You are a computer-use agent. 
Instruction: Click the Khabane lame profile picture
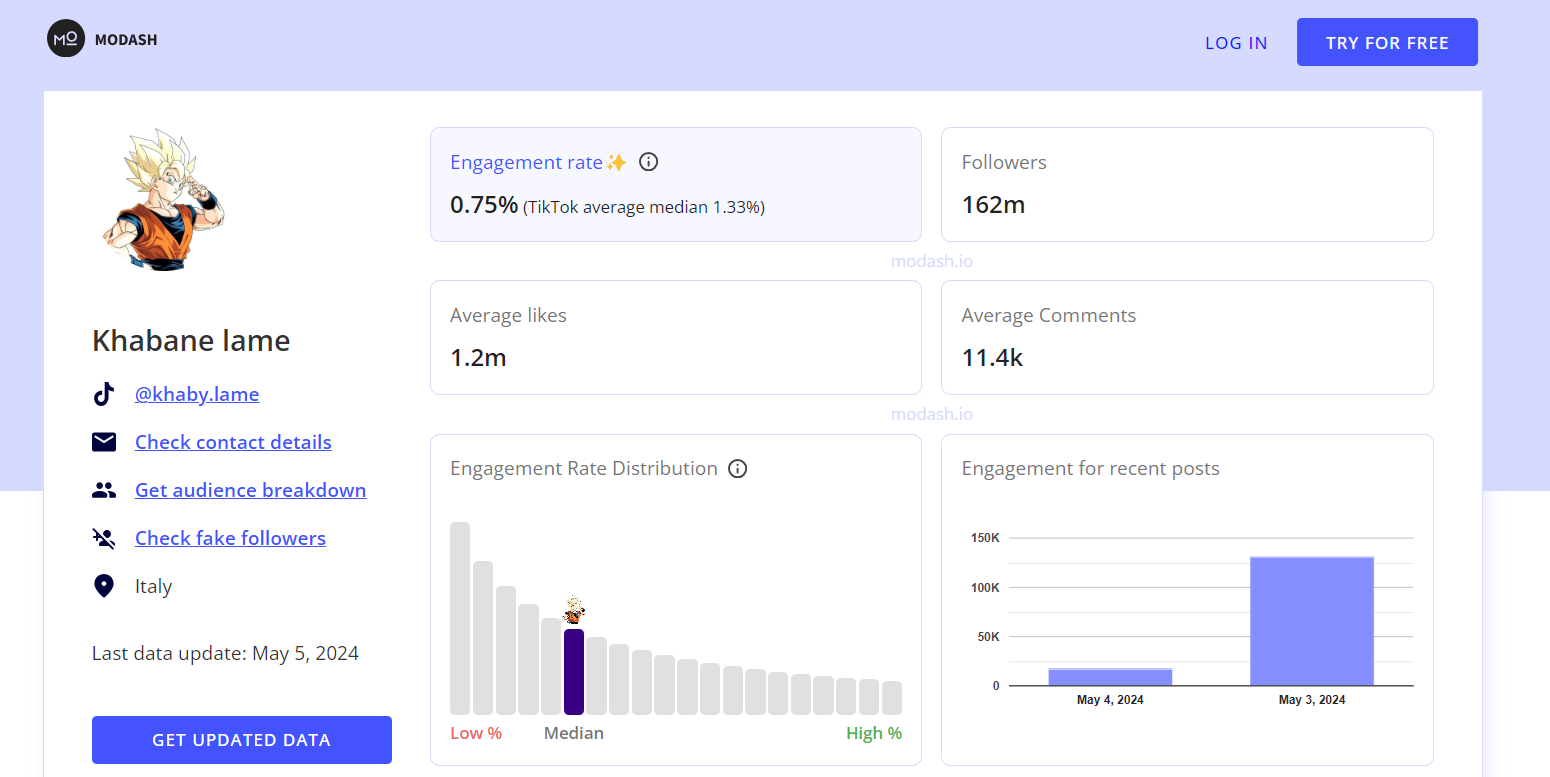pyautogui.click(x=163, y=201)
